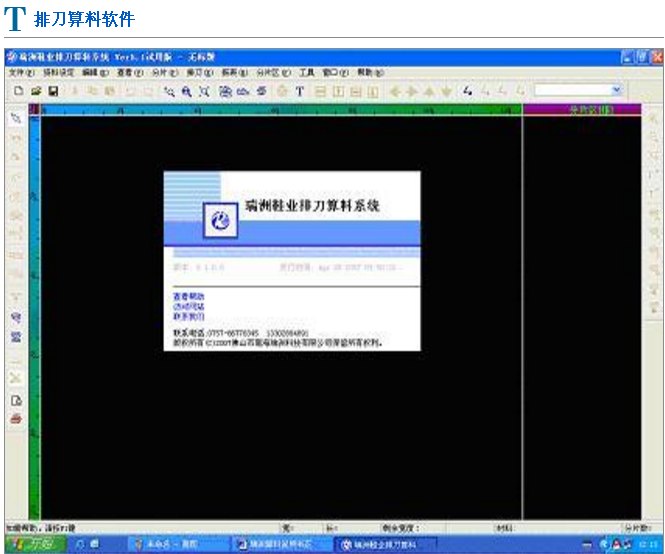Click the blue diamond-shaped icon in left sidebar
The height and width of the screenshot is (554, 665).
click(x=16, y=317)
